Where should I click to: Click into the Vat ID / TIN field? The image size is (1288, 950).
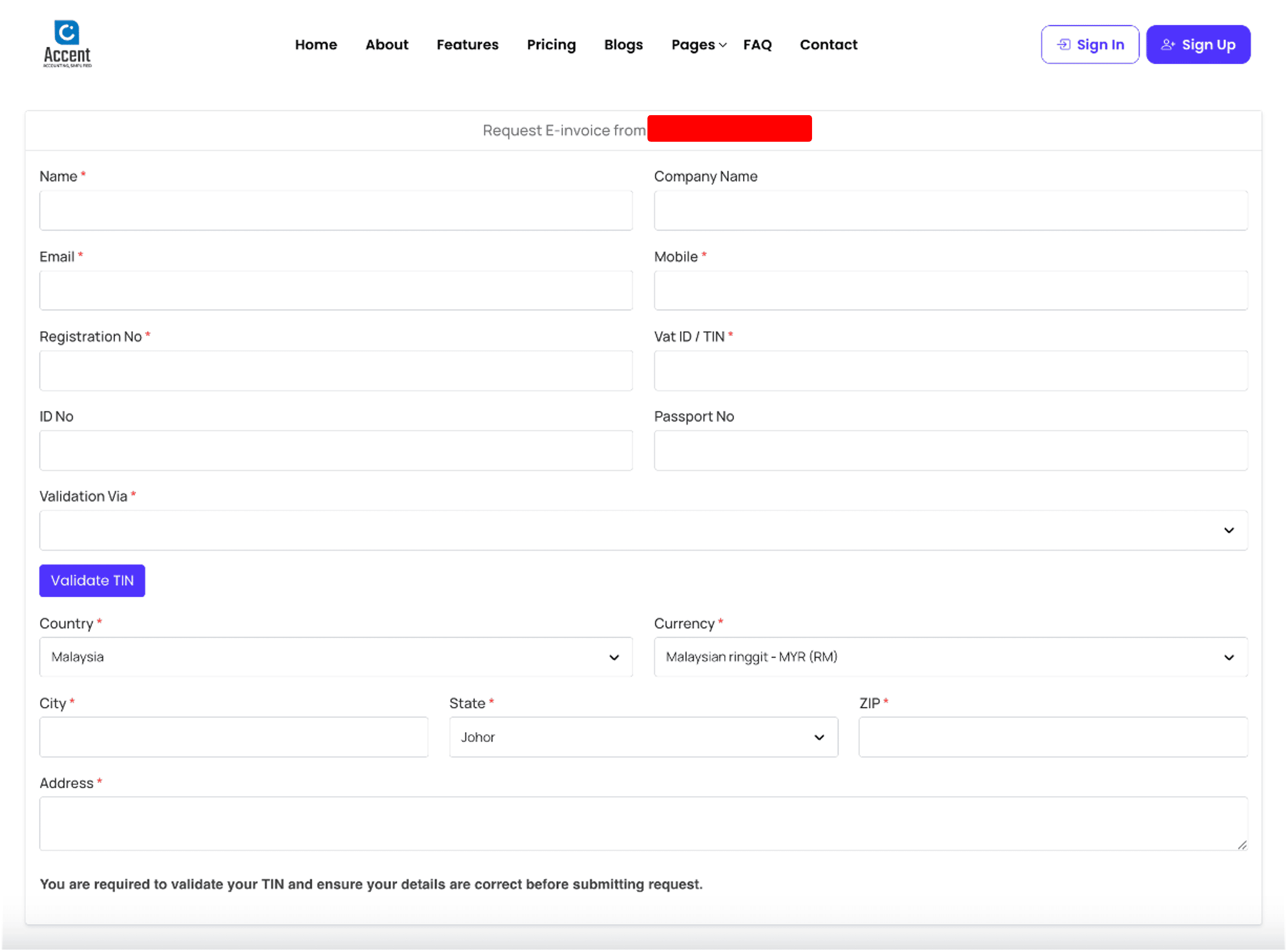click(950, 371)
